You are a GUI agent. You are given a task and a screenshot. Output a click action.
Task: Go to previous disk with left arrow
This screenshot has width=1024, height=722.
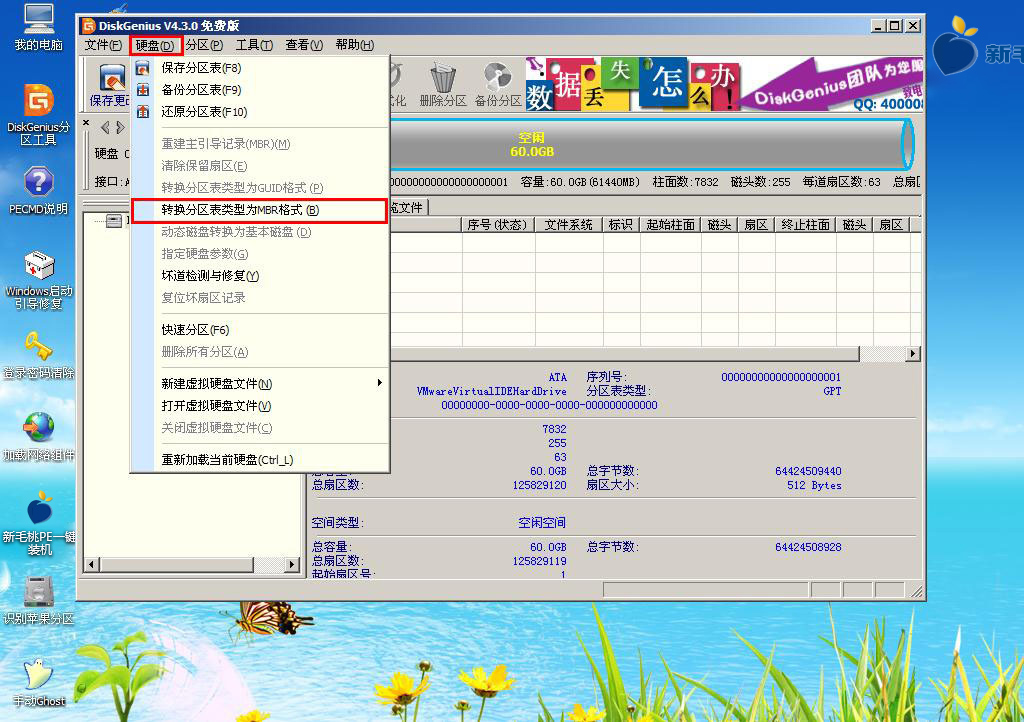[105, 127]
